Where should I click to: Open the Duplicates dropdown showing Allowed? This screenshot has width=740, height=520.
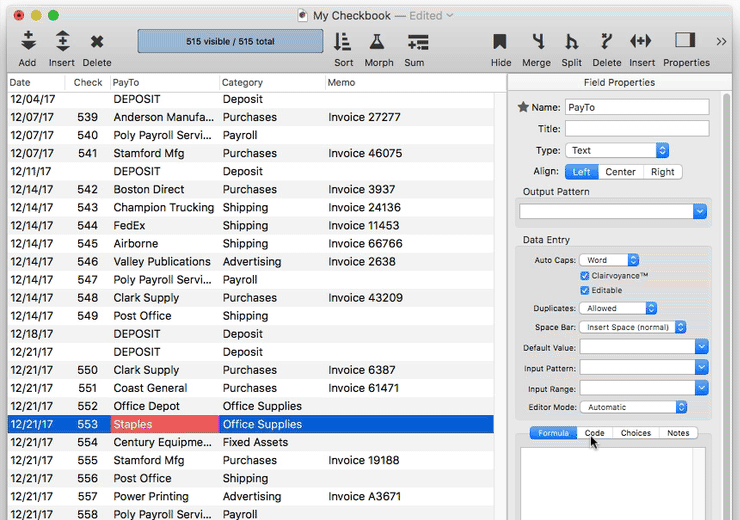pyautogui.click(x=618, y=308)
